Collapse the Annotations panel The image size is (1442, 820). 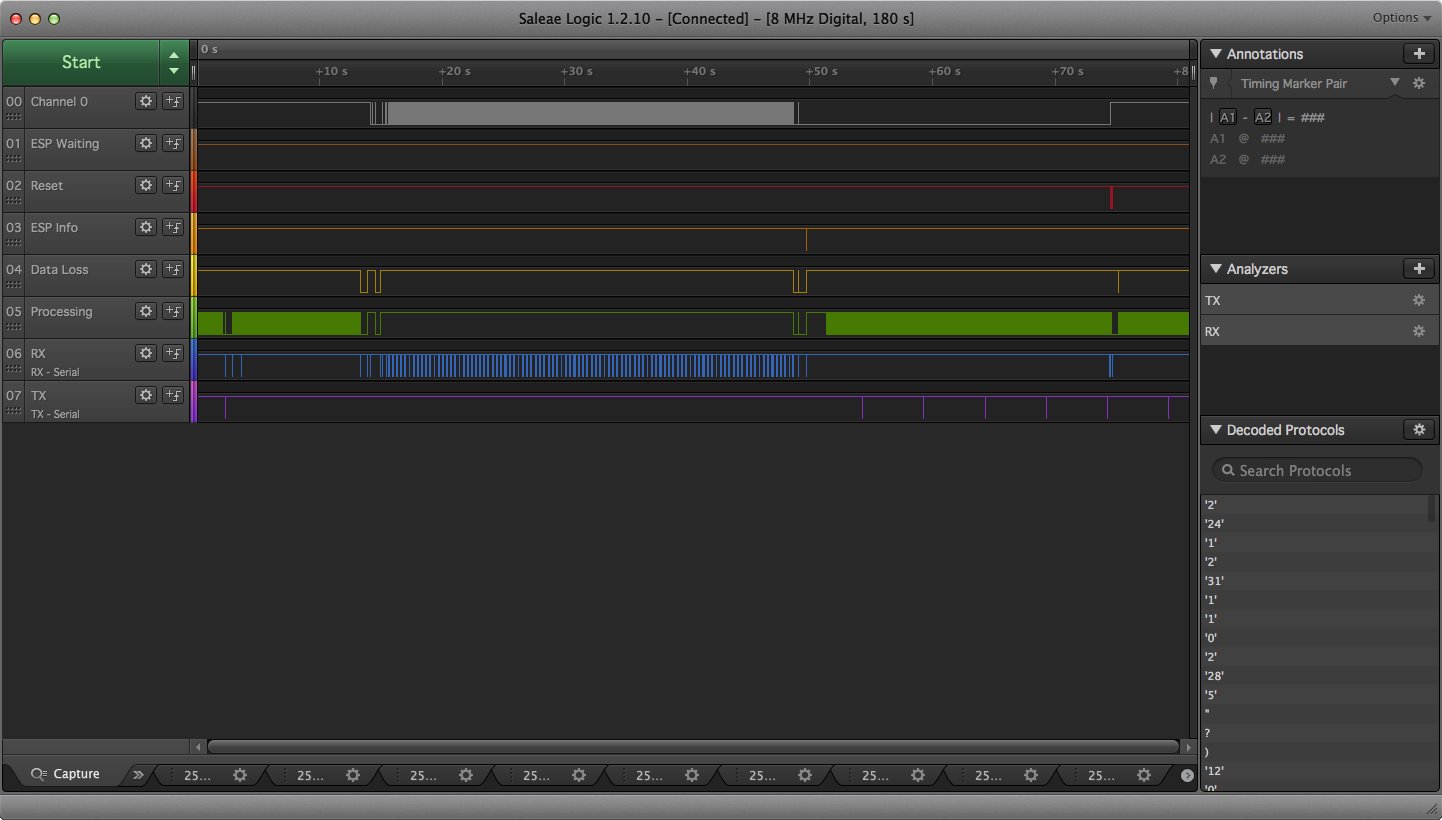(x=1216, y=54)
